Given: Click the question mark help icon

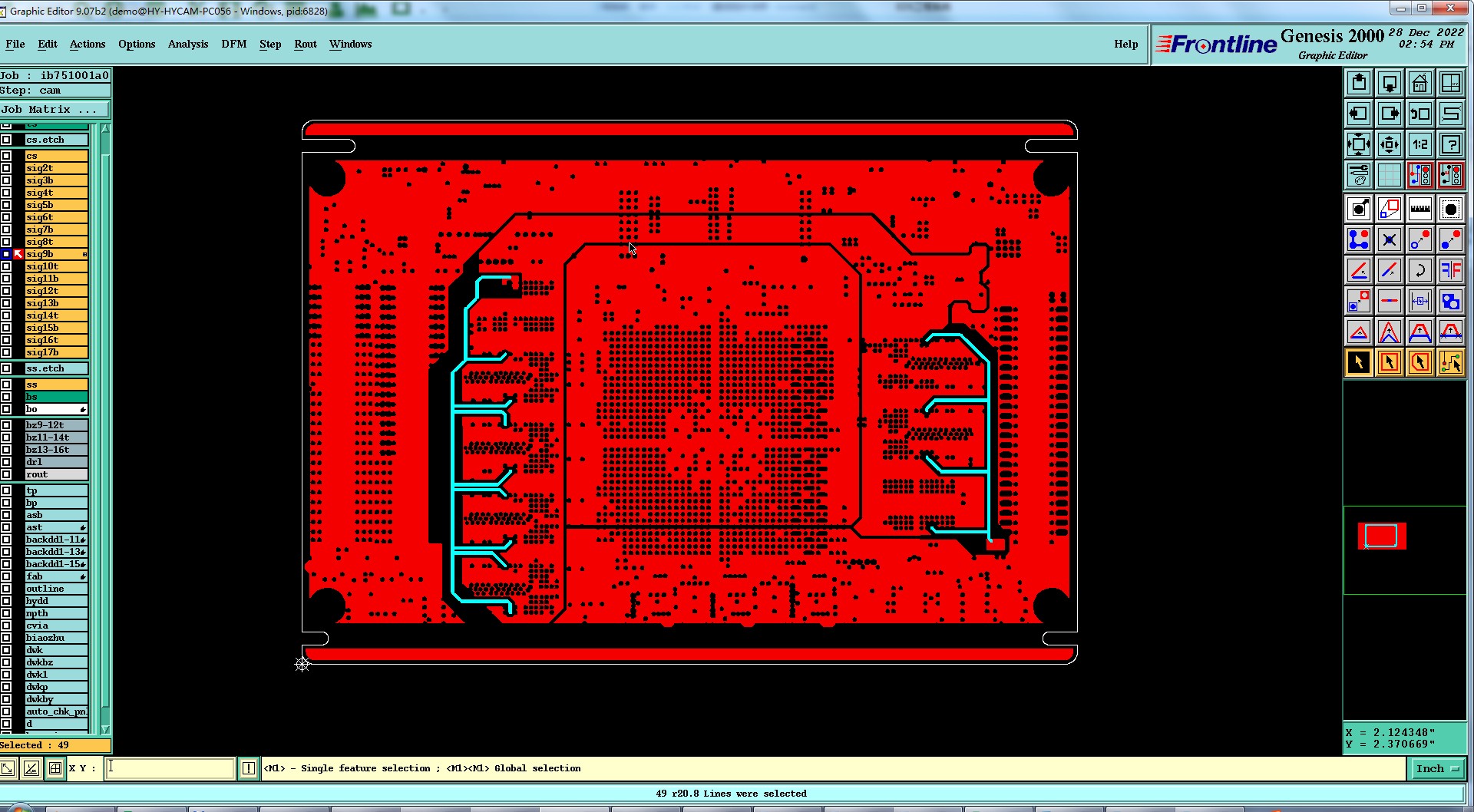Looking at the screenshot, I should (1451, 144).
